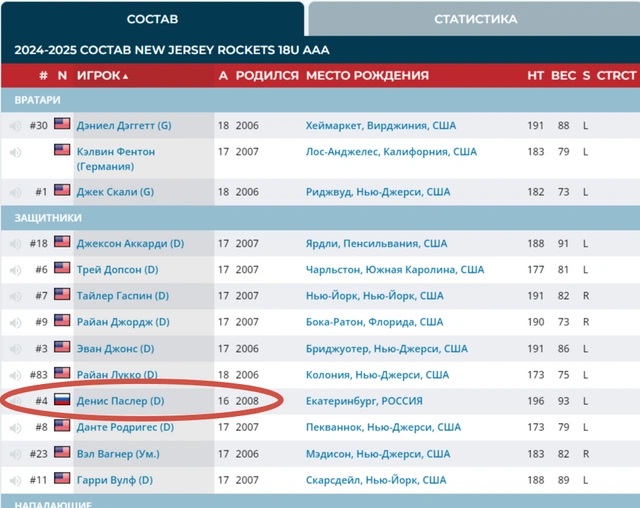Viewport: 640px width, 508px height.
Task: Open Екатеринбург, РОССИЯ birthplace link
Action: click(363, 401)
